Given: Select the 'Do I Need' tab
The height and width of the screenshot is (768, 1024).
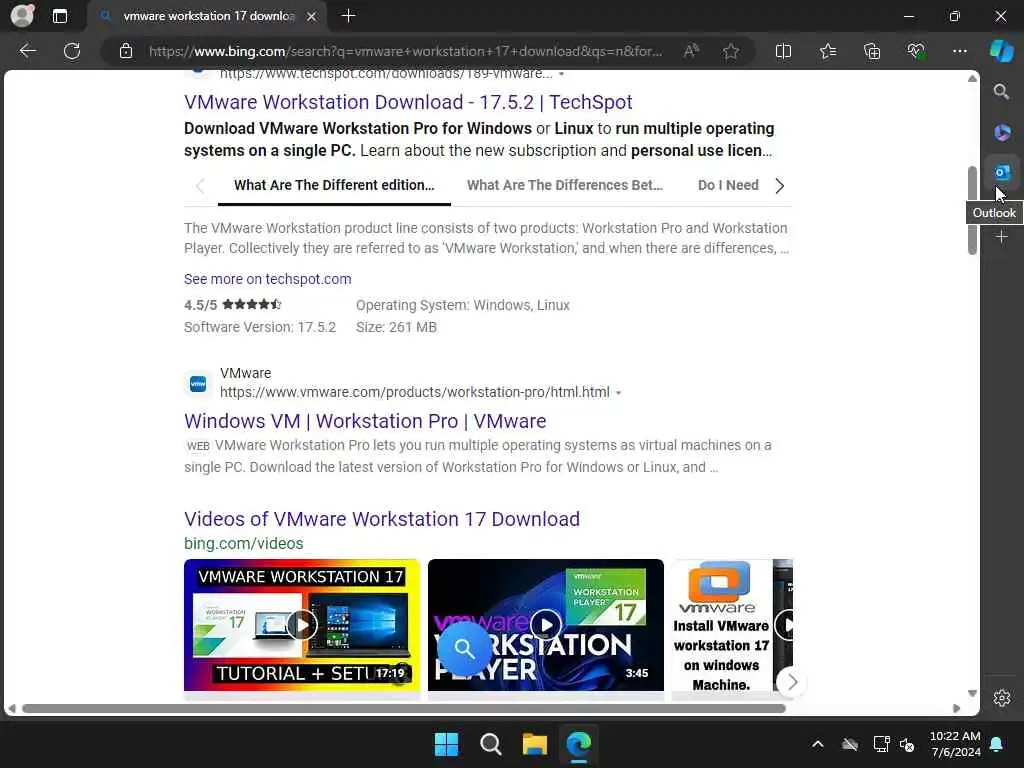Looking at the screenshot, I should [x=728, y=185].
